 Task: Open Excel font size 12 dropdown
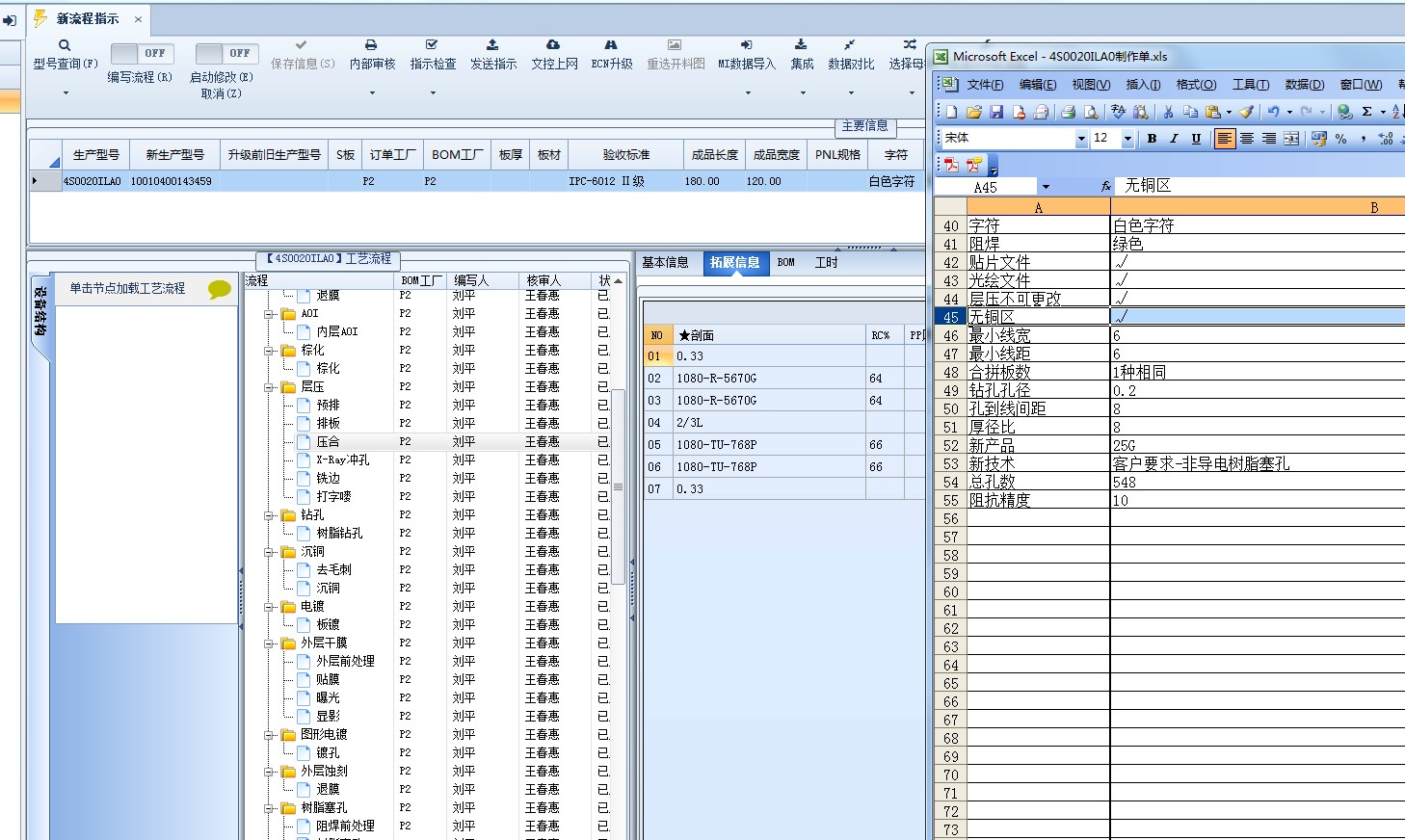click(x=1127, y=139)
